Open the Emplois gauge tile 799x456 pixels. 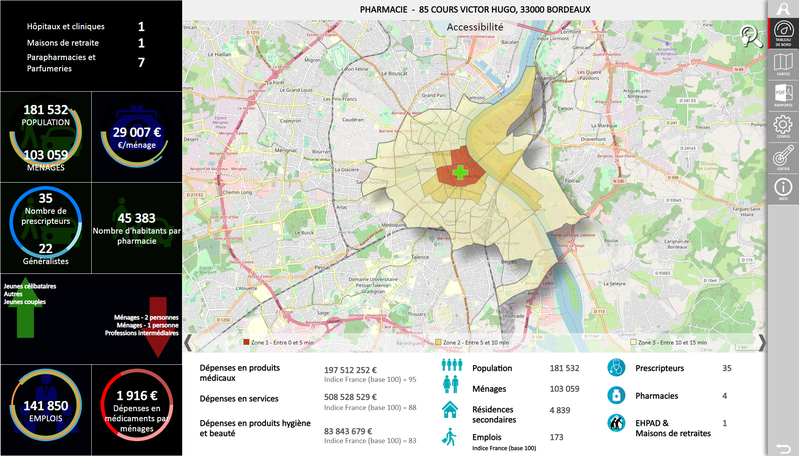(45, 405)
